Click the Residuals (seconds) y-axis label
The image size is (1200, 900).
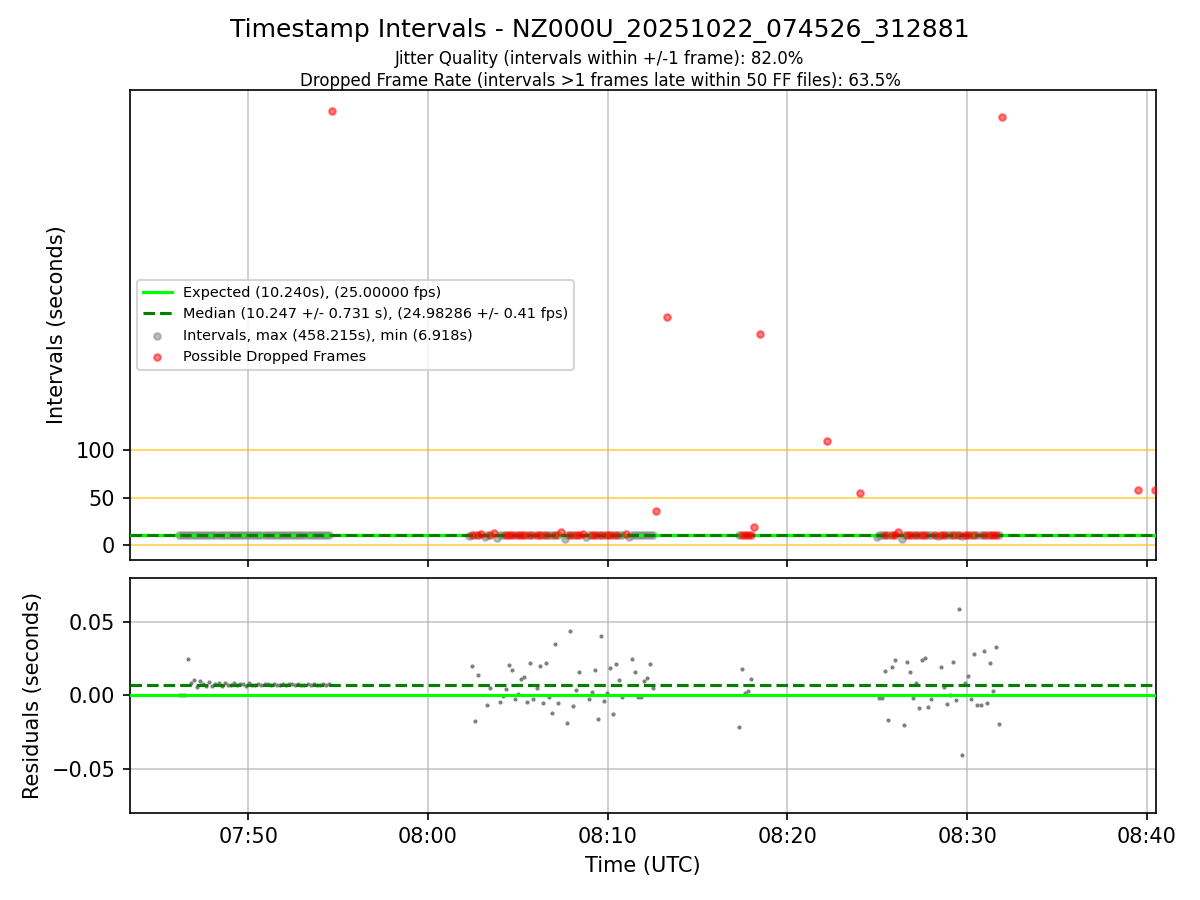(x=32, y=696)
